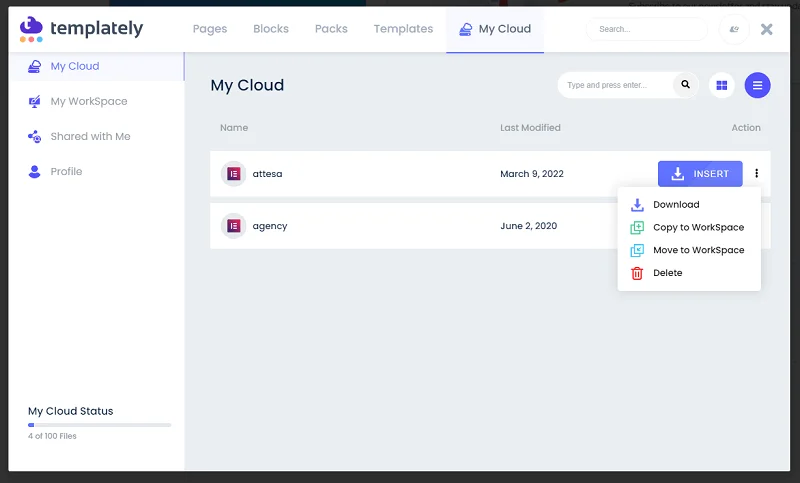800x483 pixels.
Task: Click the Name column header
Action: point(234,128)
